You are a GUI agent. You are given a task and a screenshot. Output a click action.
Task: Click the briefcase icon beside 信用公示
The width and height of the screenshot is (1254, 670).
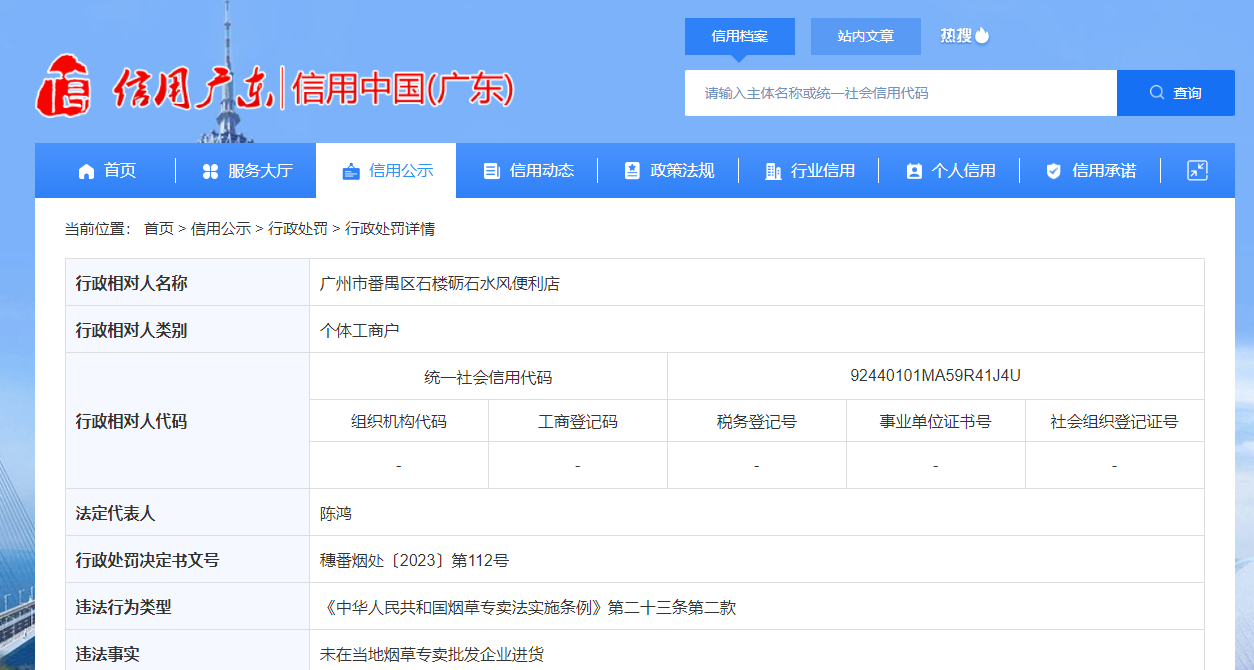coord(350,171)
